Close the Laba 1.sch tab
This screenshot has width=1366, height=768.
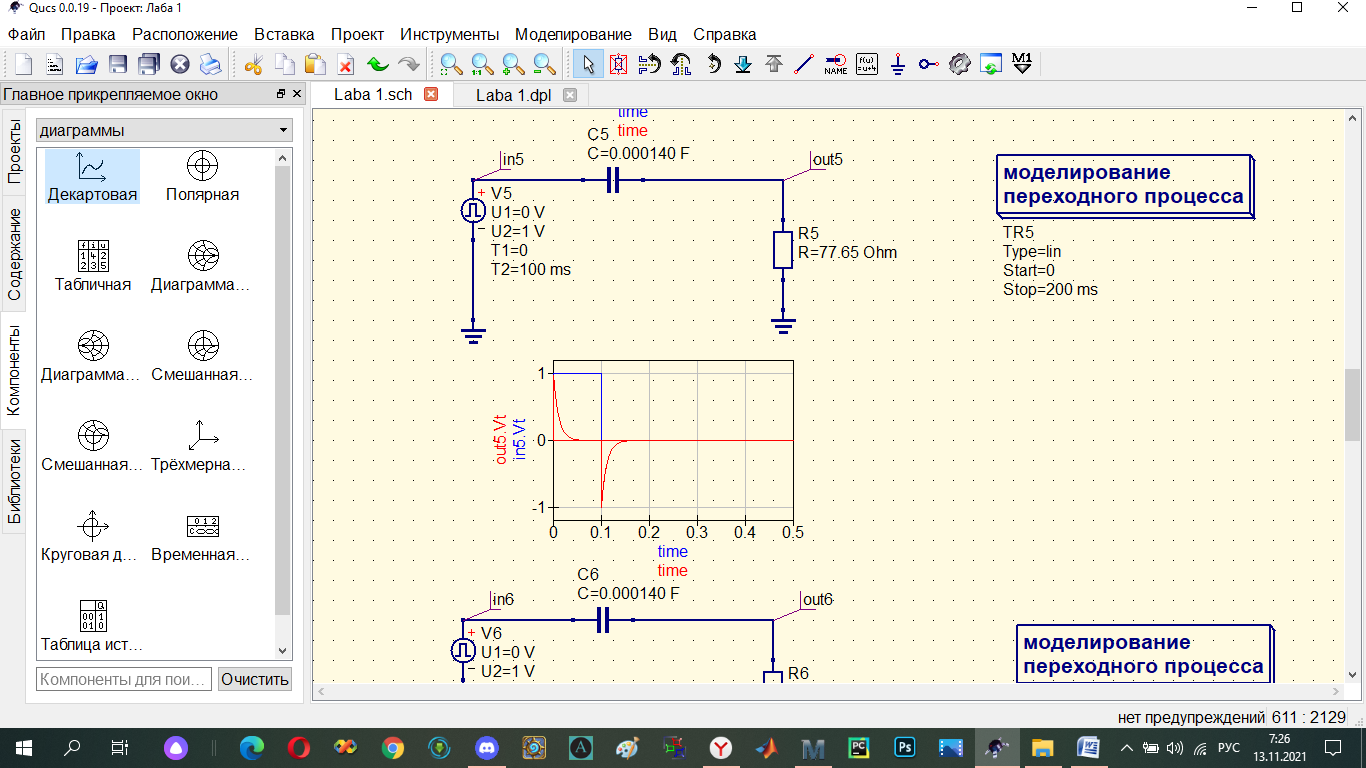432,94
